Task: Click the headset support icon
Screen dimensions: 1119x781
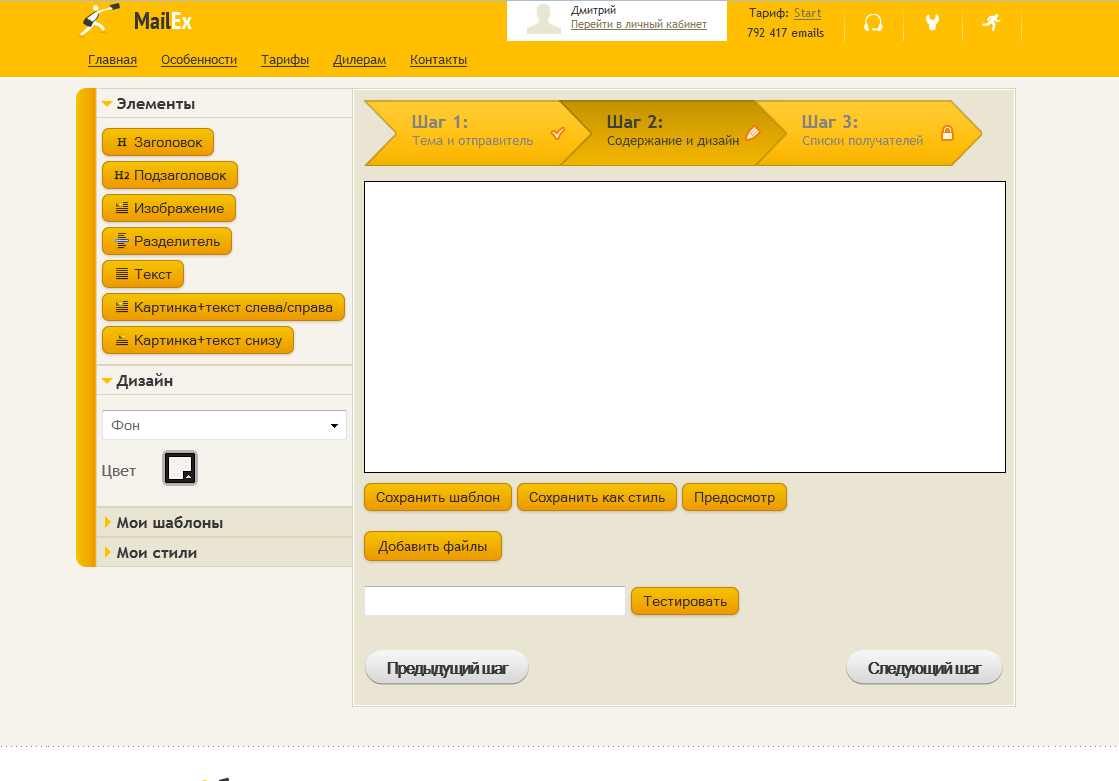Action: (873, 23)
